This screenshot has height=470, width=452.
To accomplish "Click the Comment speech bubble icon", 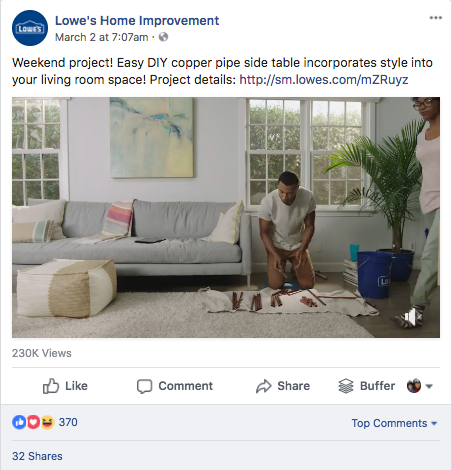I will tap(144, 386).
